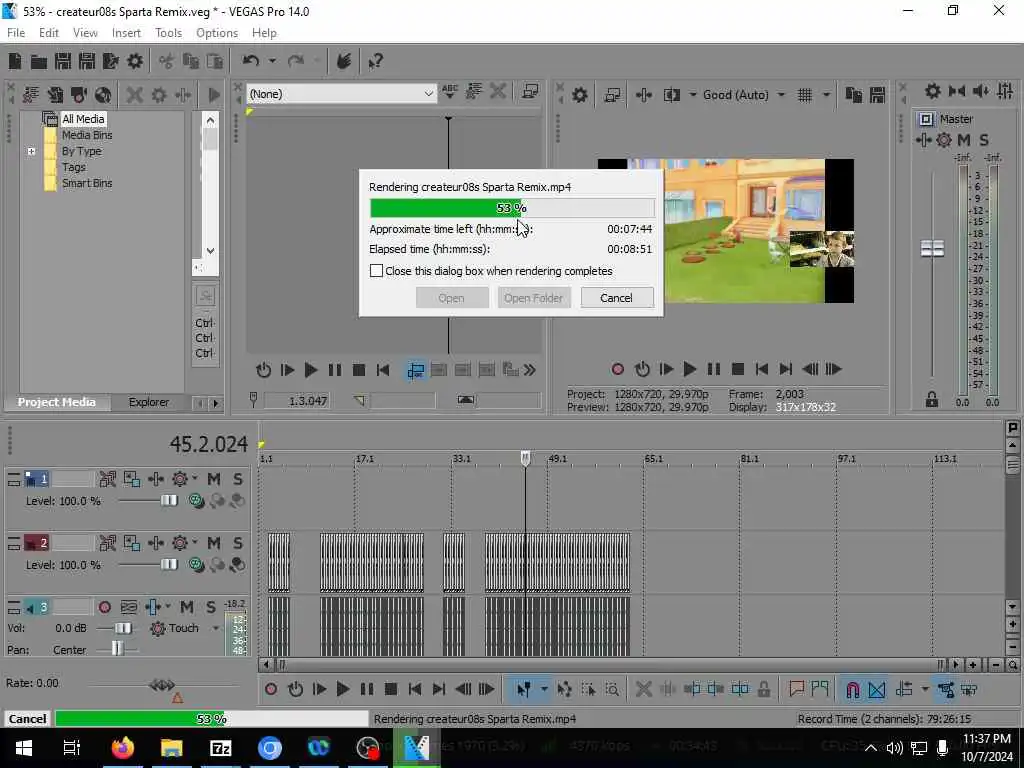
Task: Open the Insert menu
Action: point(126,33)
